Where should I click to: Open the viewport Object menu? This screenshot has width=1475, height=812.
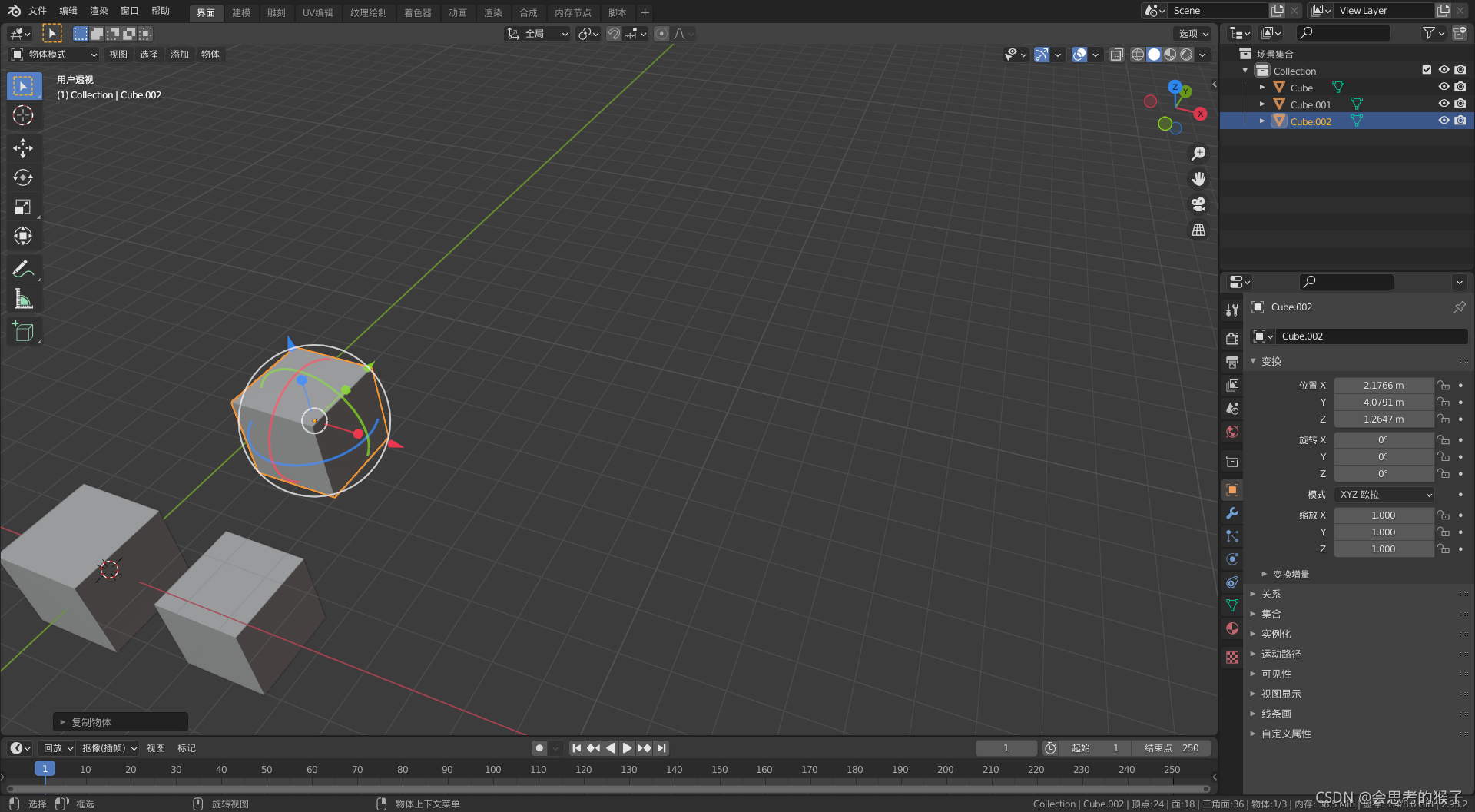point(210,55)
